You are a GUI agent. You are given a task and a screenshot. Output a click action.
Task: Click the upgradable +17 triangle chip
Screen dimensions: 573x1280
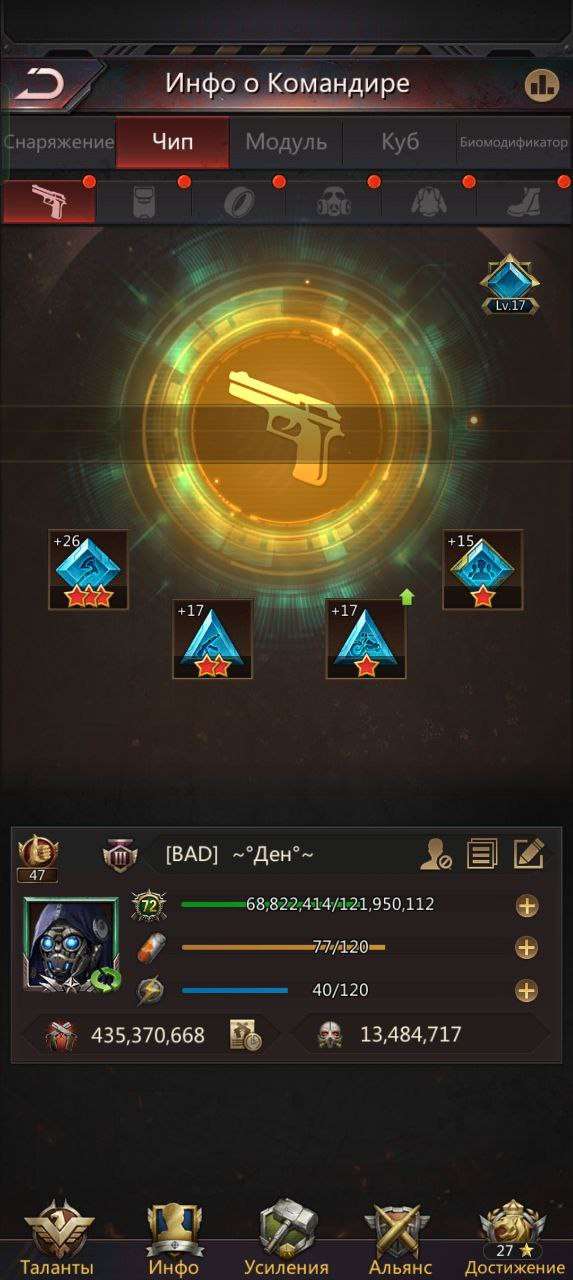[366, 639]
